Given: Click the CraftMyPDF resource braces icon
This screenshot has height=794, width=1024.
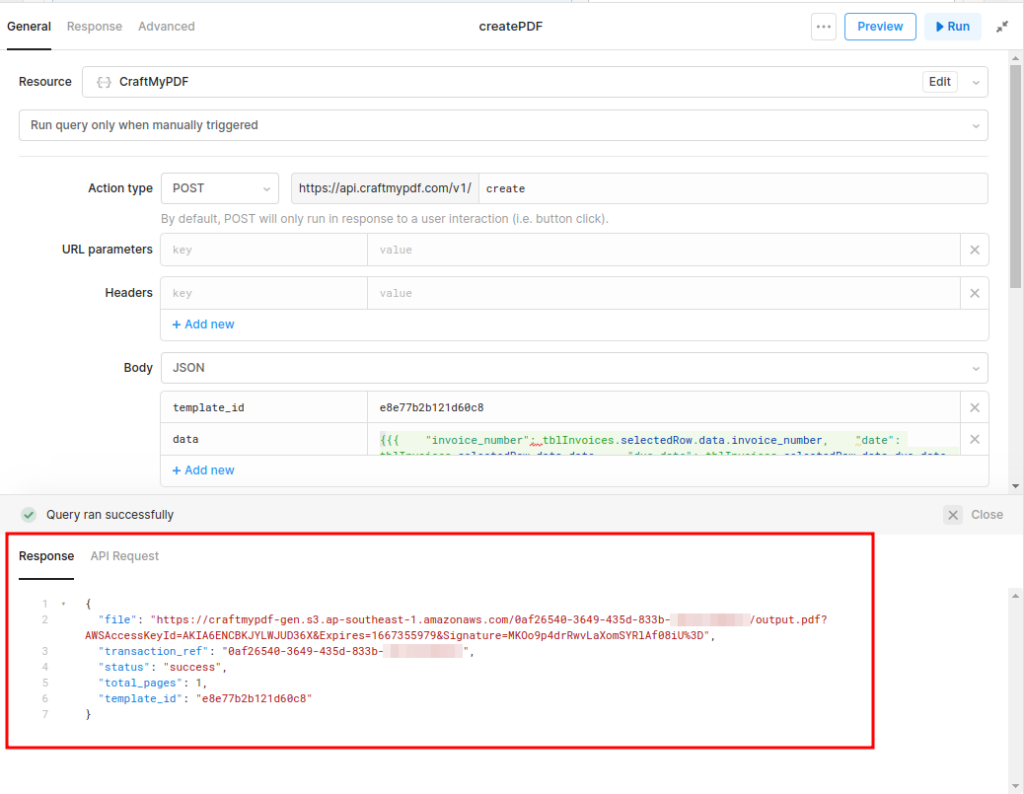Looking at the screenshot, I should 103,82.
